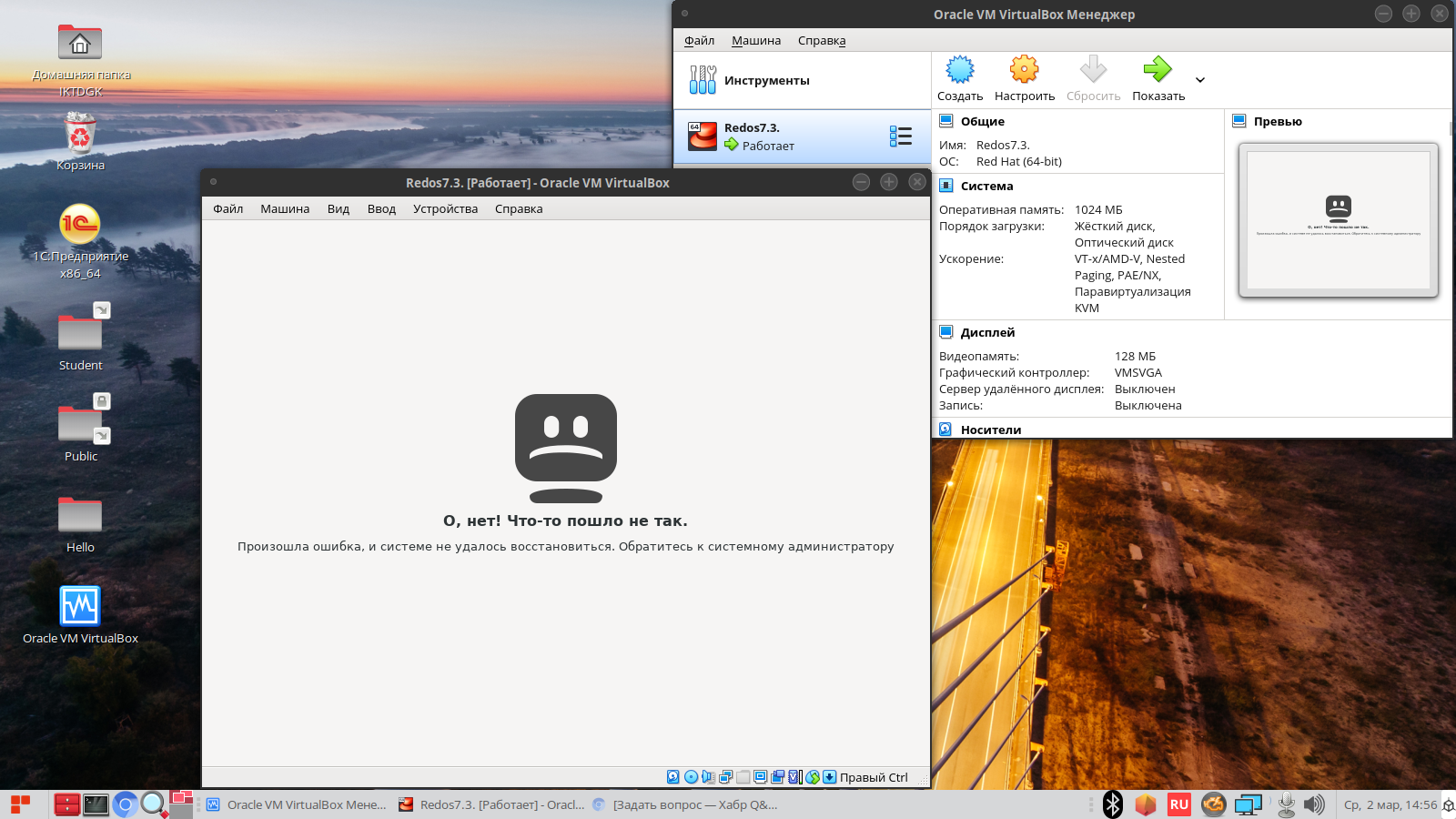Open the start menu button on taskbar
1456x819 pixels.
coord(21,804)
